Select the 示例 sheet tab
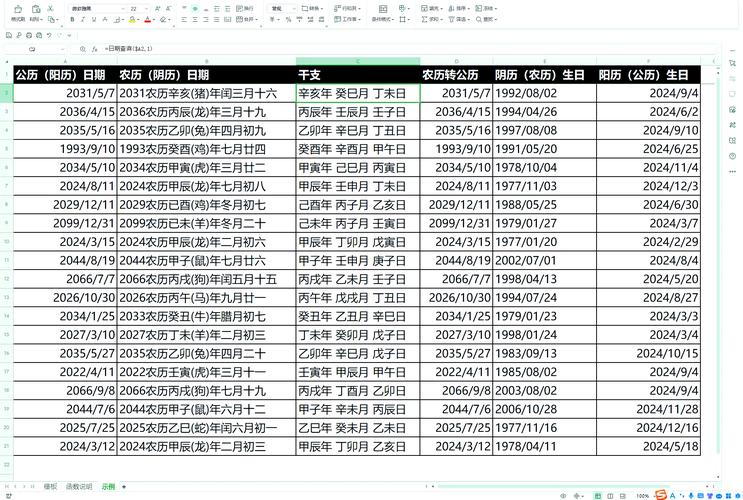Viewport: 743px width, 500px height. click(x=108, y=486)
